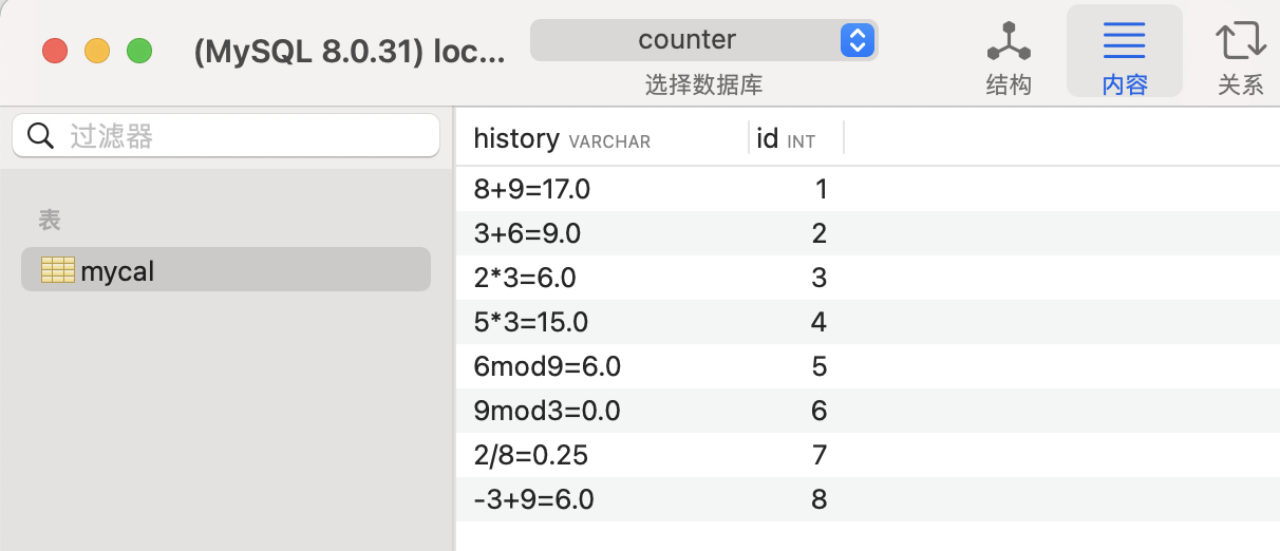Click the -3+9=6.0 history cell
Screen dimensions: 1280x551
pos(534,499)
